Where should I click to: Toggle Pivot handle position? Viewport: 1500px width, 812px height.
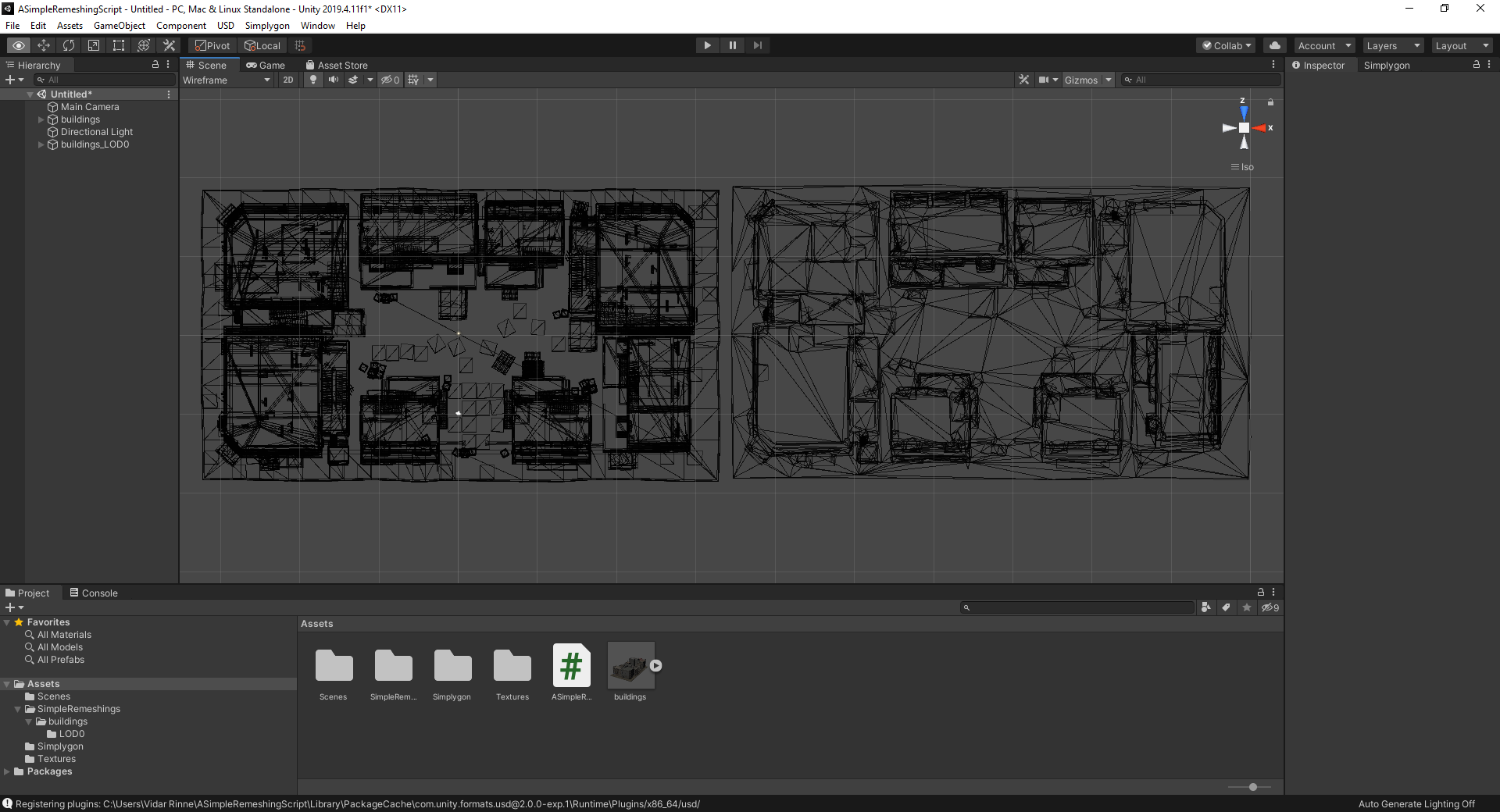point(211,45)
